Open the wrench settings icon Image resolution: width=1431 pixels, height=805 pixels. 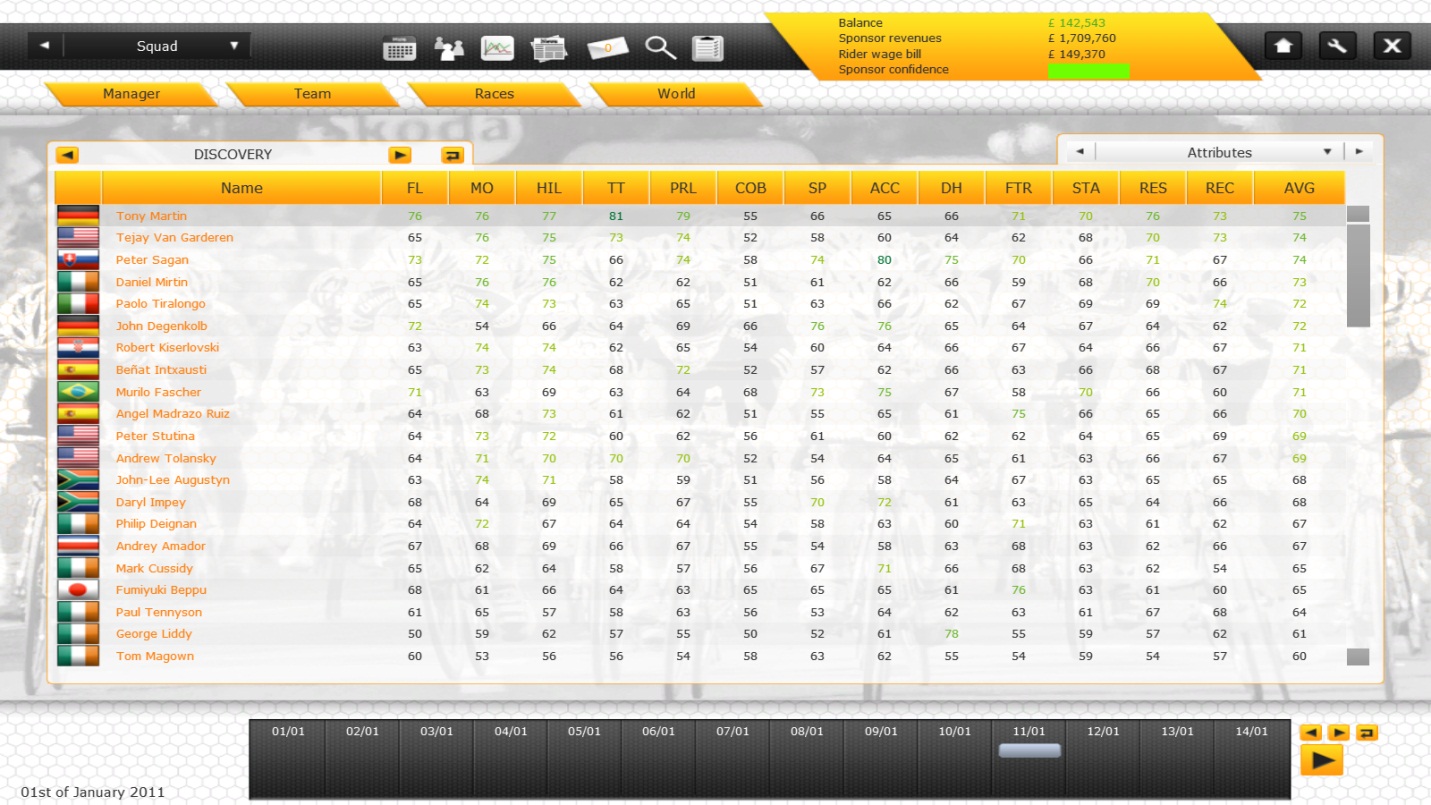pyautogui.click(x=1337, y=46)
